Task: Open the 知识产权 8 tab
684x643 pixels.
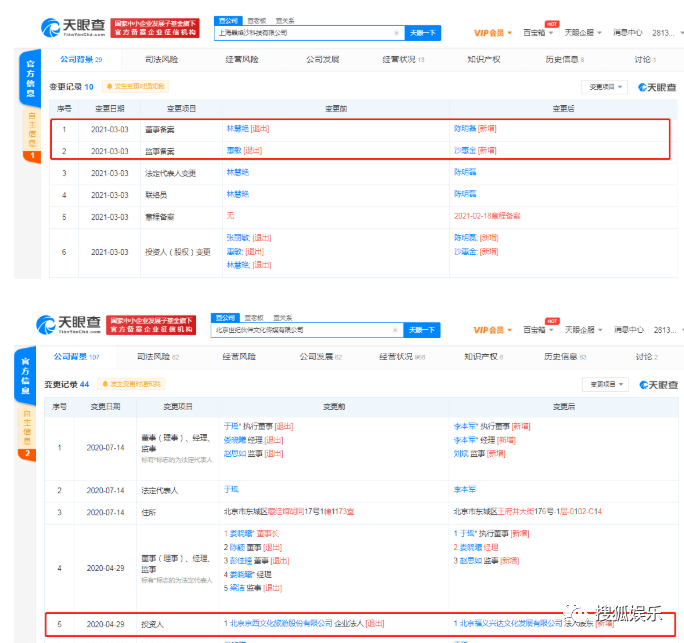Action: coord(483,357)
